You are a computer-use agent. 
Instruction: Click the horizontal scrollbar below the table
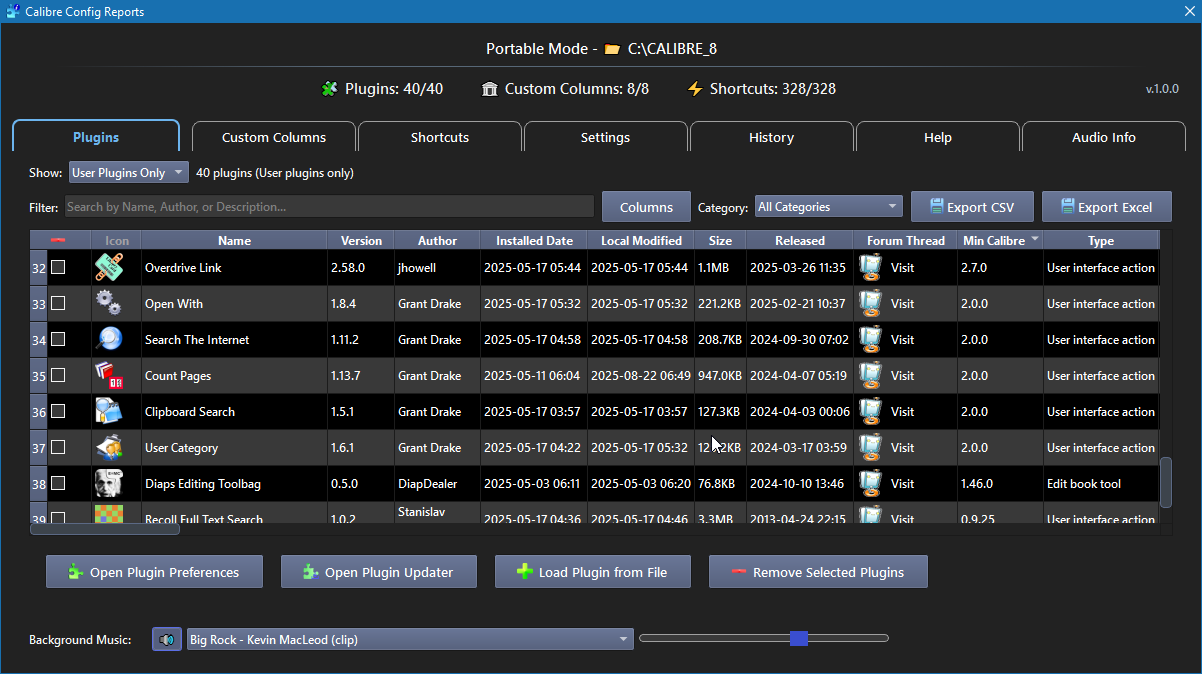click(x=105, y=529)
